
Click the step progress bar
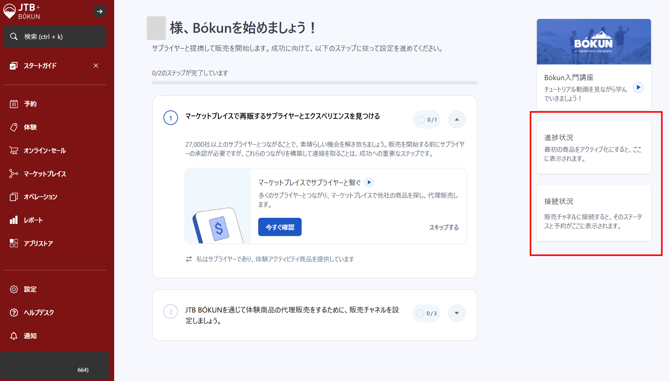[x=314, y=83]
